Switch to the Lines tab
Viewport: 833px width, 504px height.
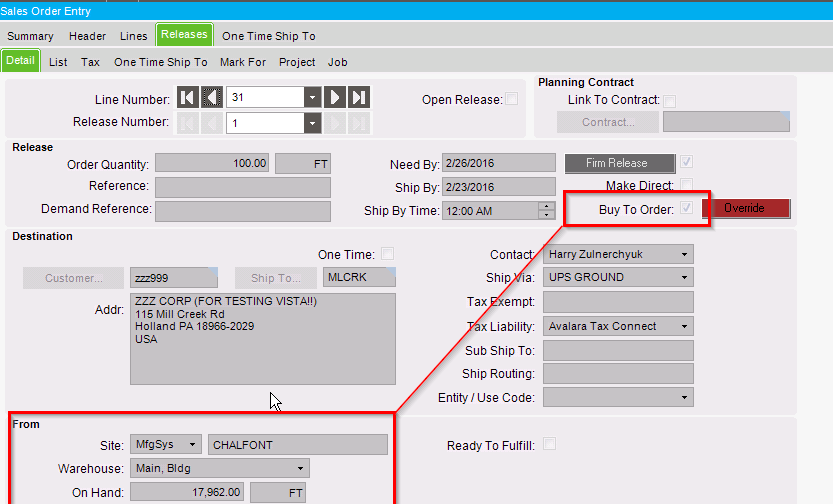tap(133, 36)
